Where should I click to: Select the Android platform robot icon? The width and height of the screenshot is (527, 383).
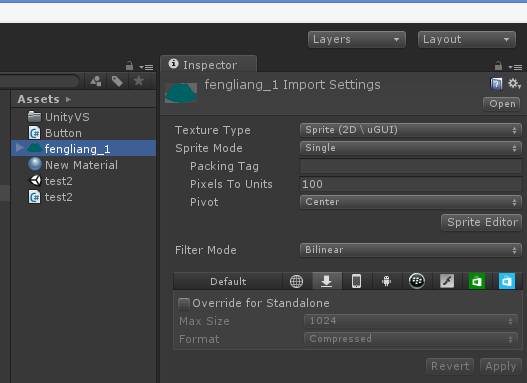[387, 281]
